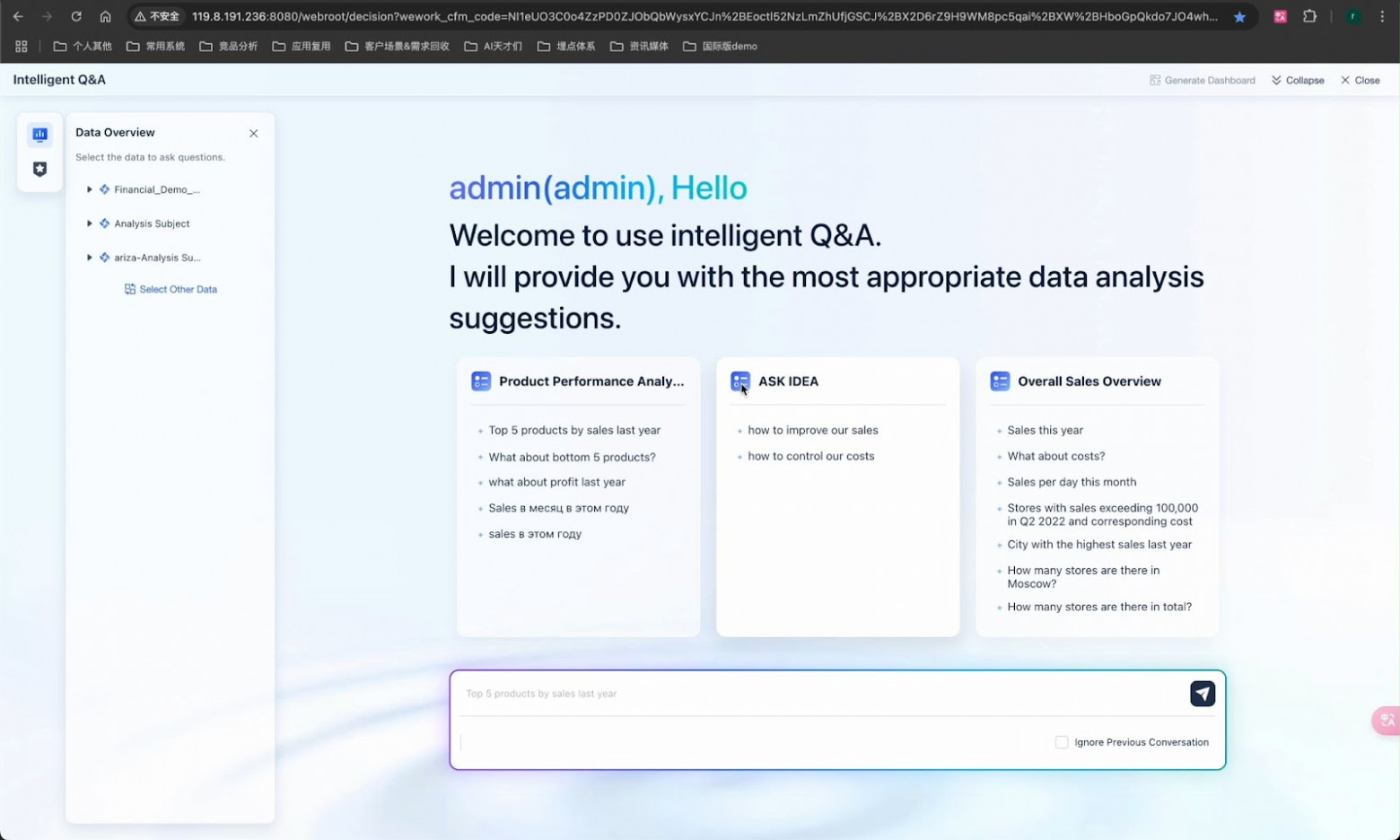
Task: Click the Analysis Subject diamond icon
Action: [104, 223]
